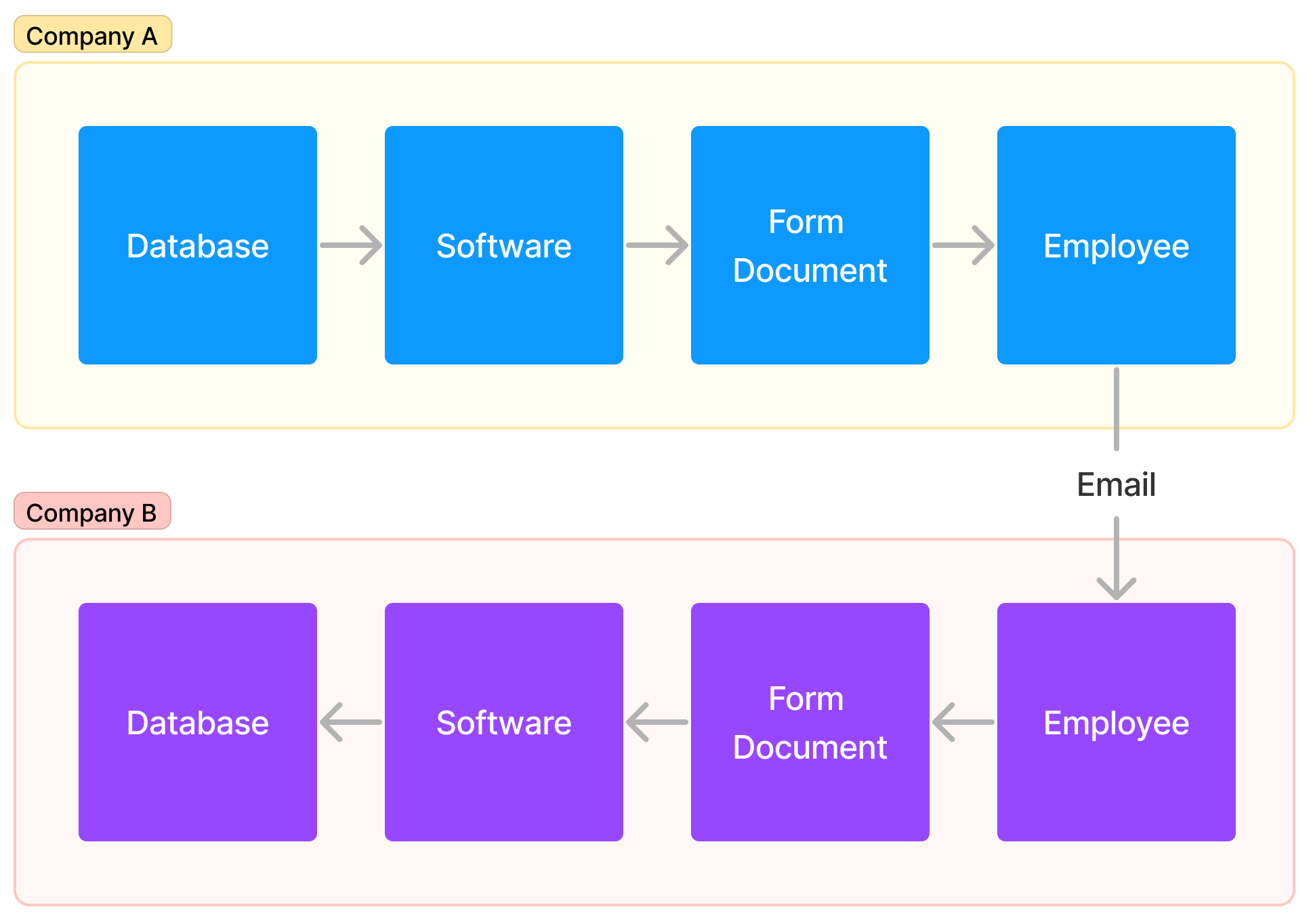The image size is (1313, 924).
Task: Click connector line below blue Employee block
Action: tap(1116, 406)
